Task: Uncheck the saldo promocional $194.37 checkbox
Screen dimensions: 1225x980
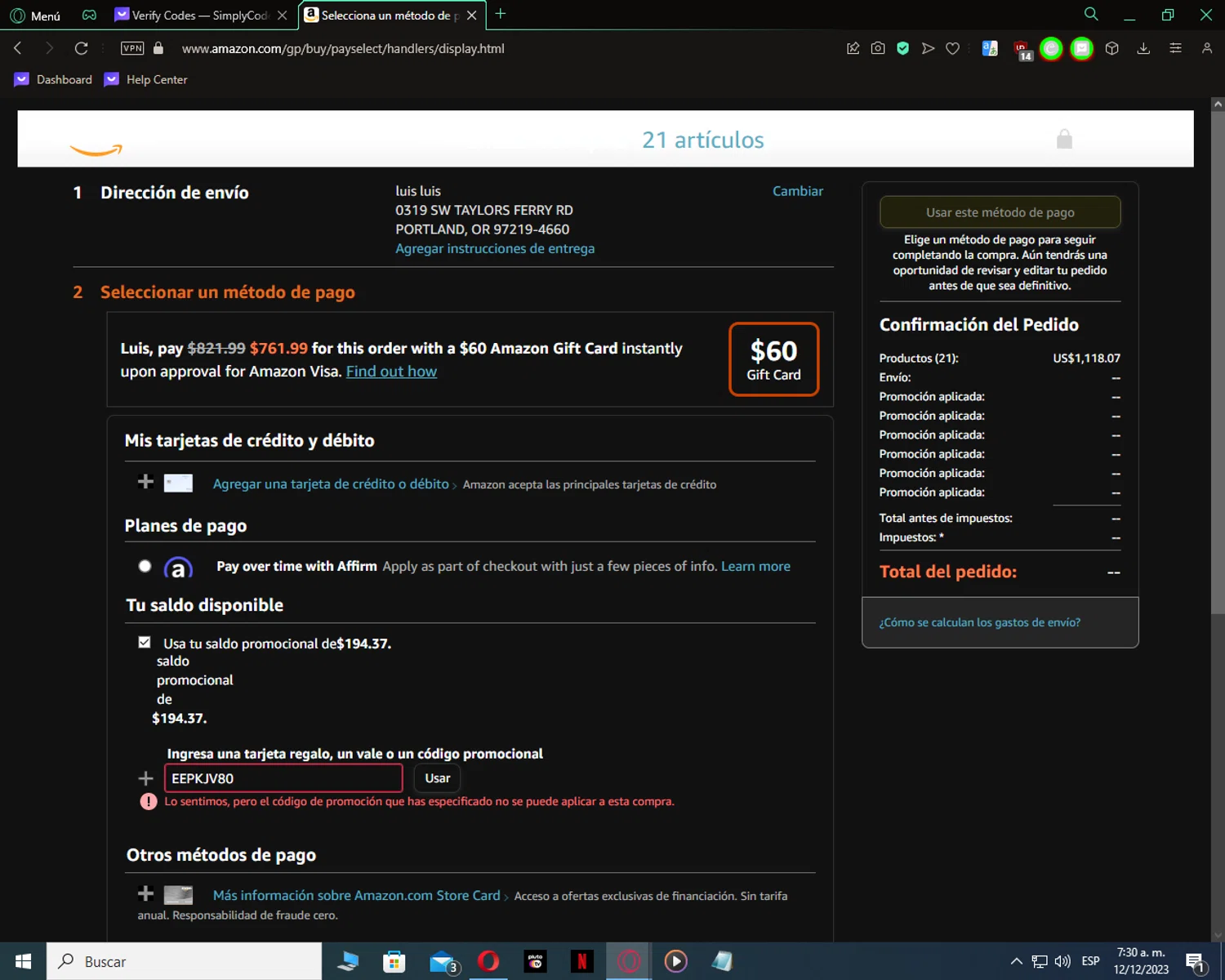Action: tap(145, 643)
